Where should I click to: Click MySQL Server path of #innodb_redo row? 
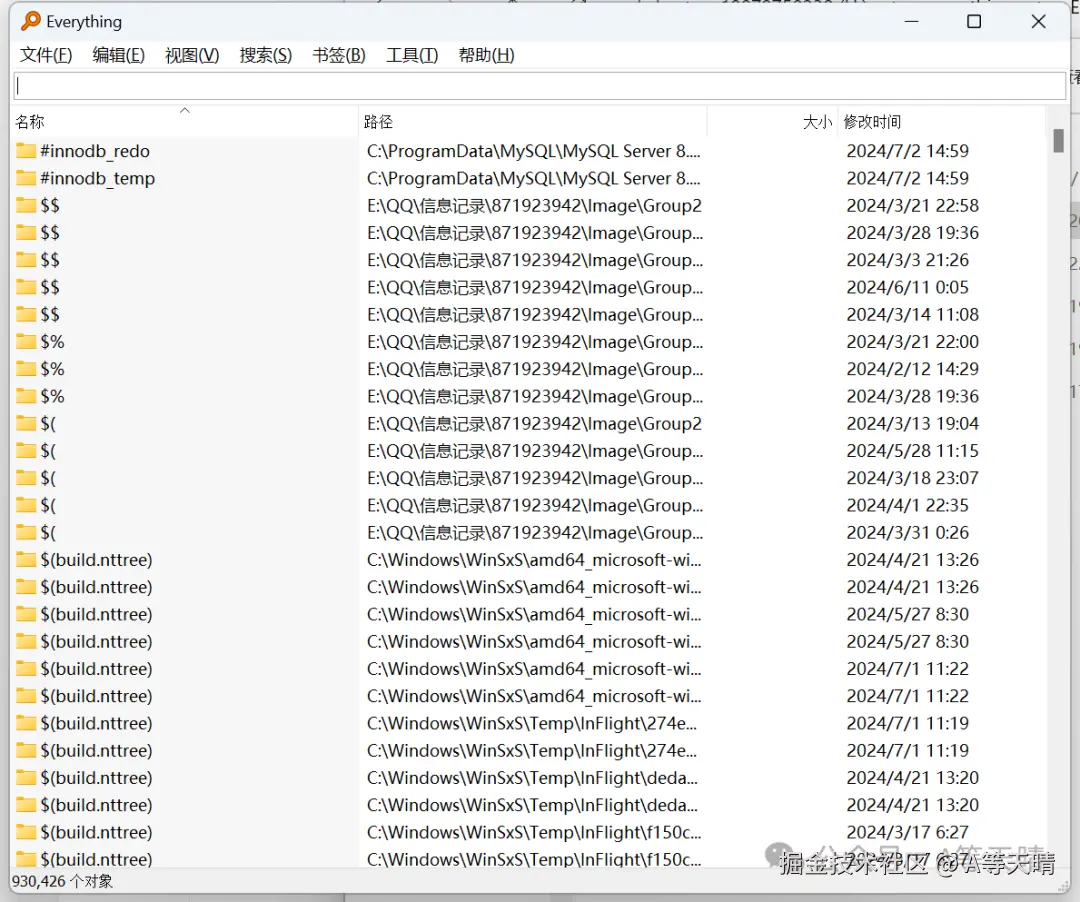tap(533, 151)
